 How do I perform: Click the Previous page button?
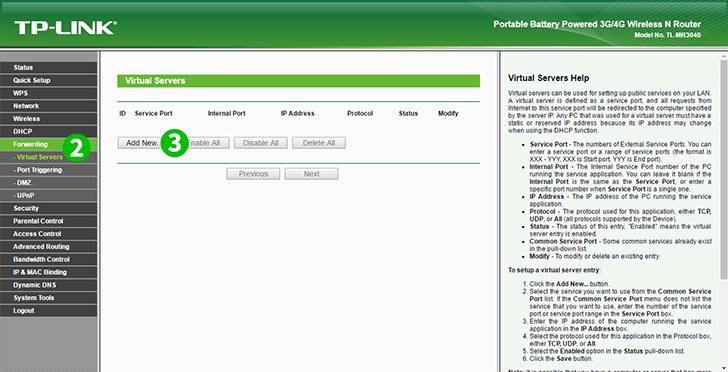coord(253,174)
